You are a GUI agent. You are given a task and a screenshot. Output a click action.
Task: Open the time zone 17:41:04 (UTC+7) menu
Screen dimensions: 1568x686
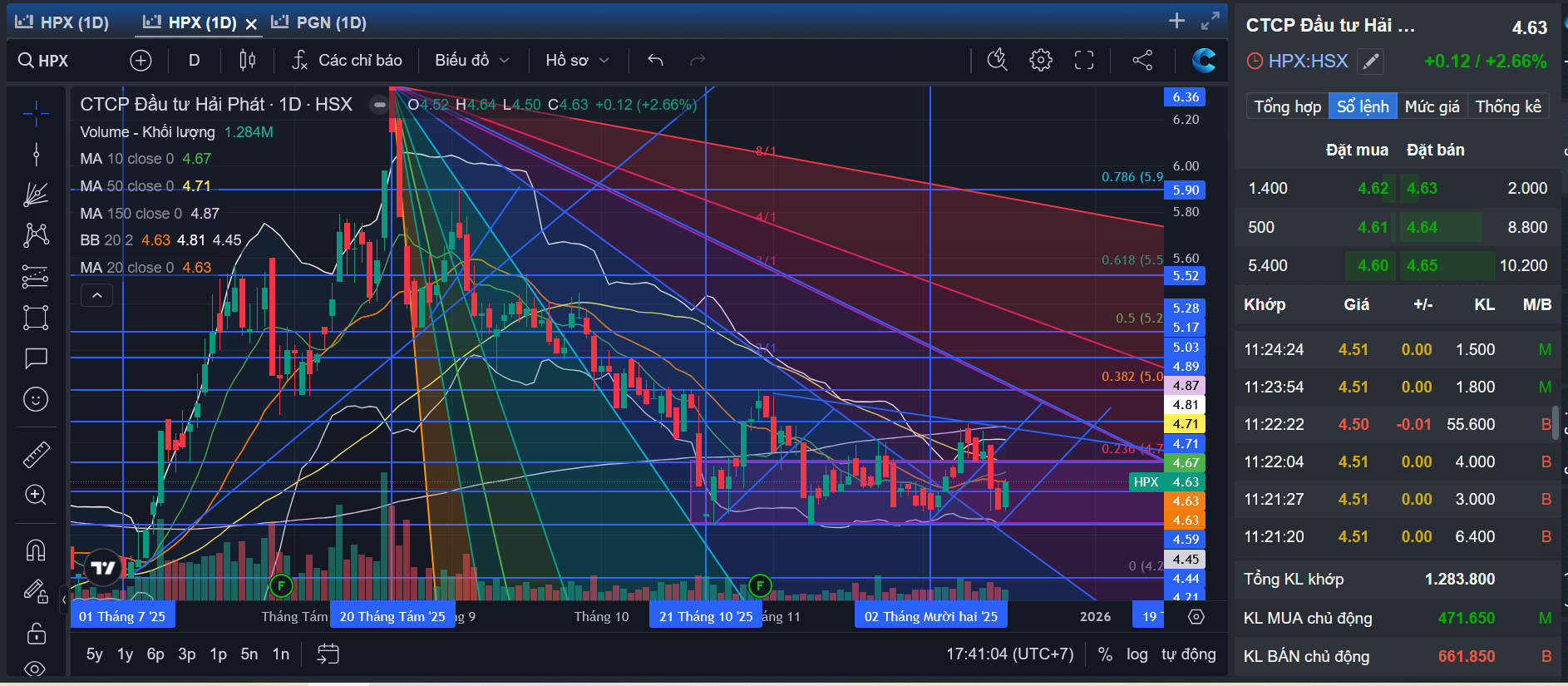tap(1010, 654)
